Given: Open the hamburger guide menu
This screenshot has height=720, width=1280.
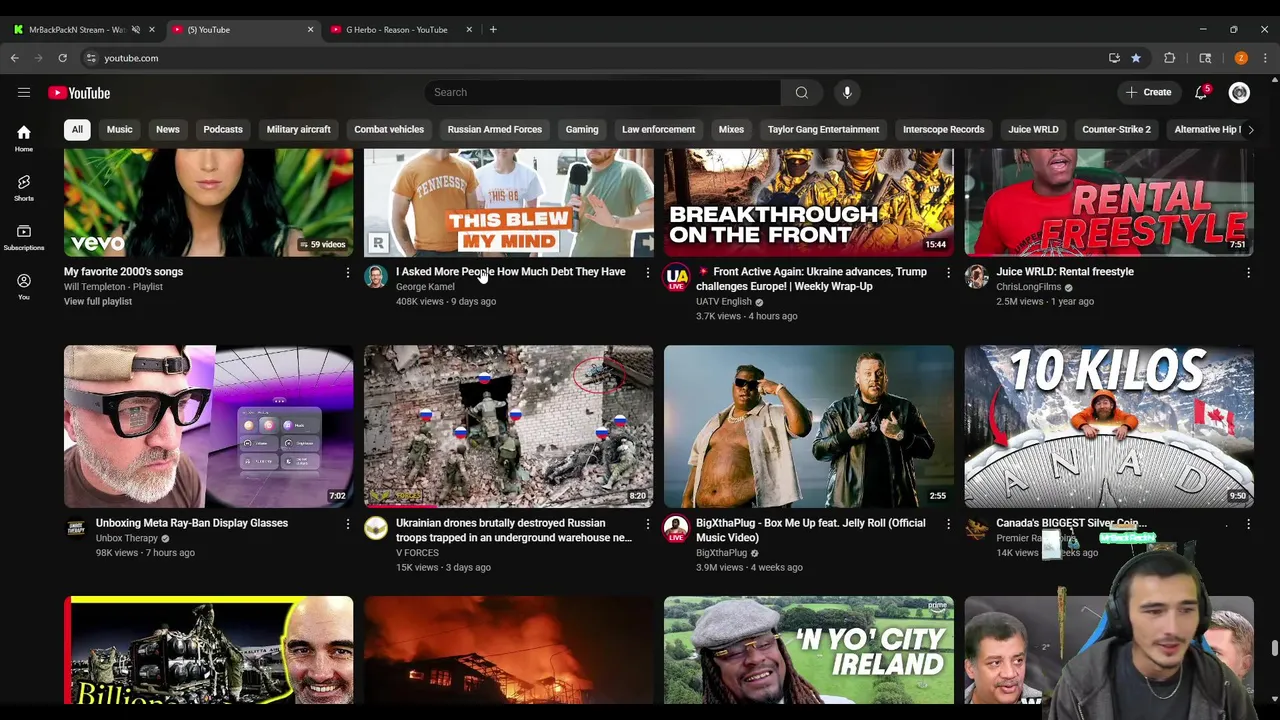Looking at the screenshot, I should pyautogui.click(x=24, y=93).
